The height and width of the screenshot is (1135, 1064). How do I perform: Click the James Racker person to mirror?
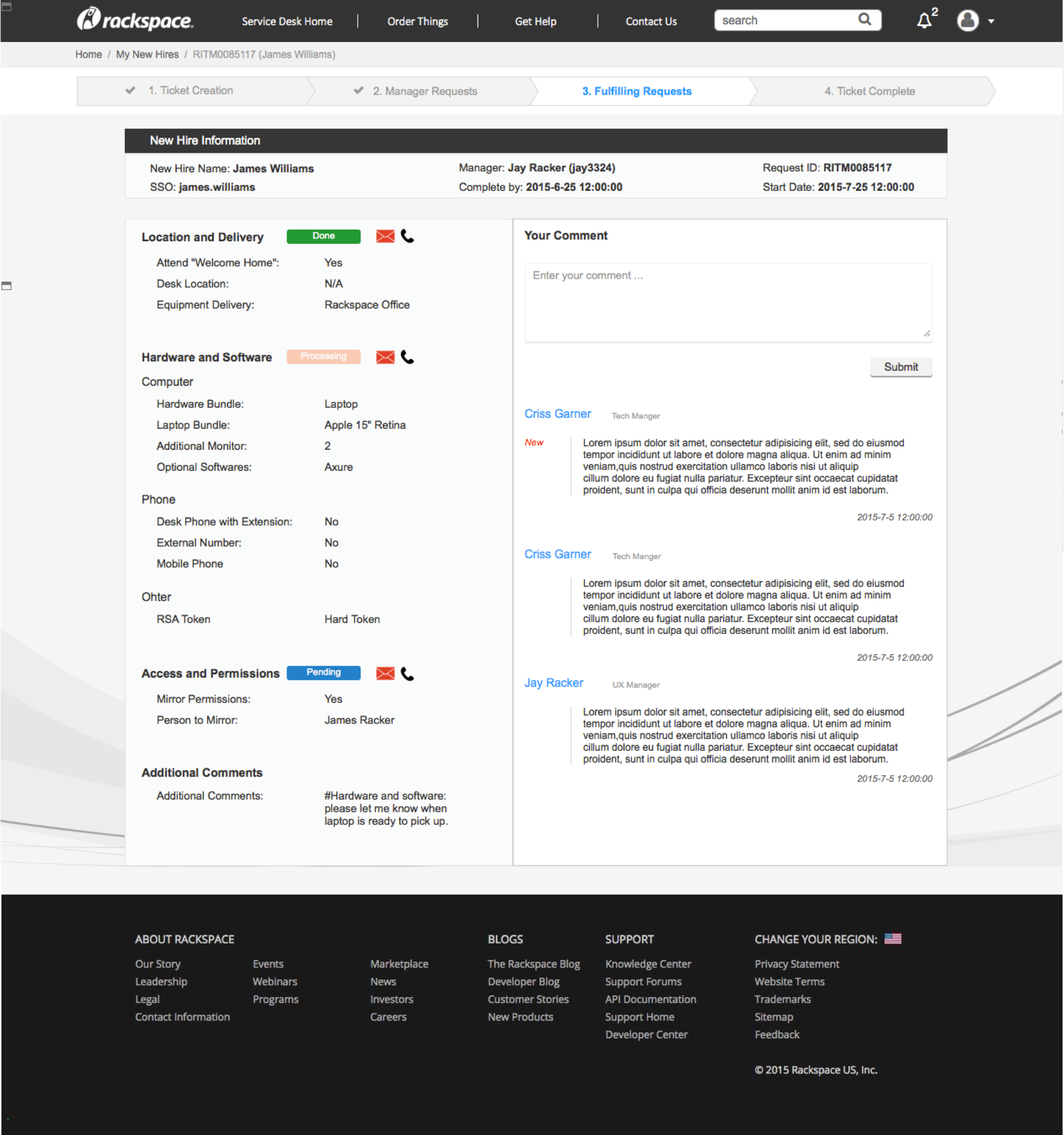(x=359, y=720)
